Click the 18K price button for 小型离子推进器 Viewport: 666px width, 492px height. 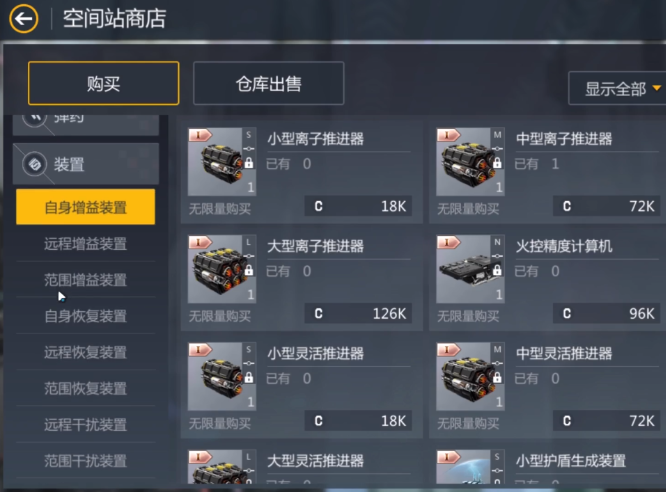358,206
